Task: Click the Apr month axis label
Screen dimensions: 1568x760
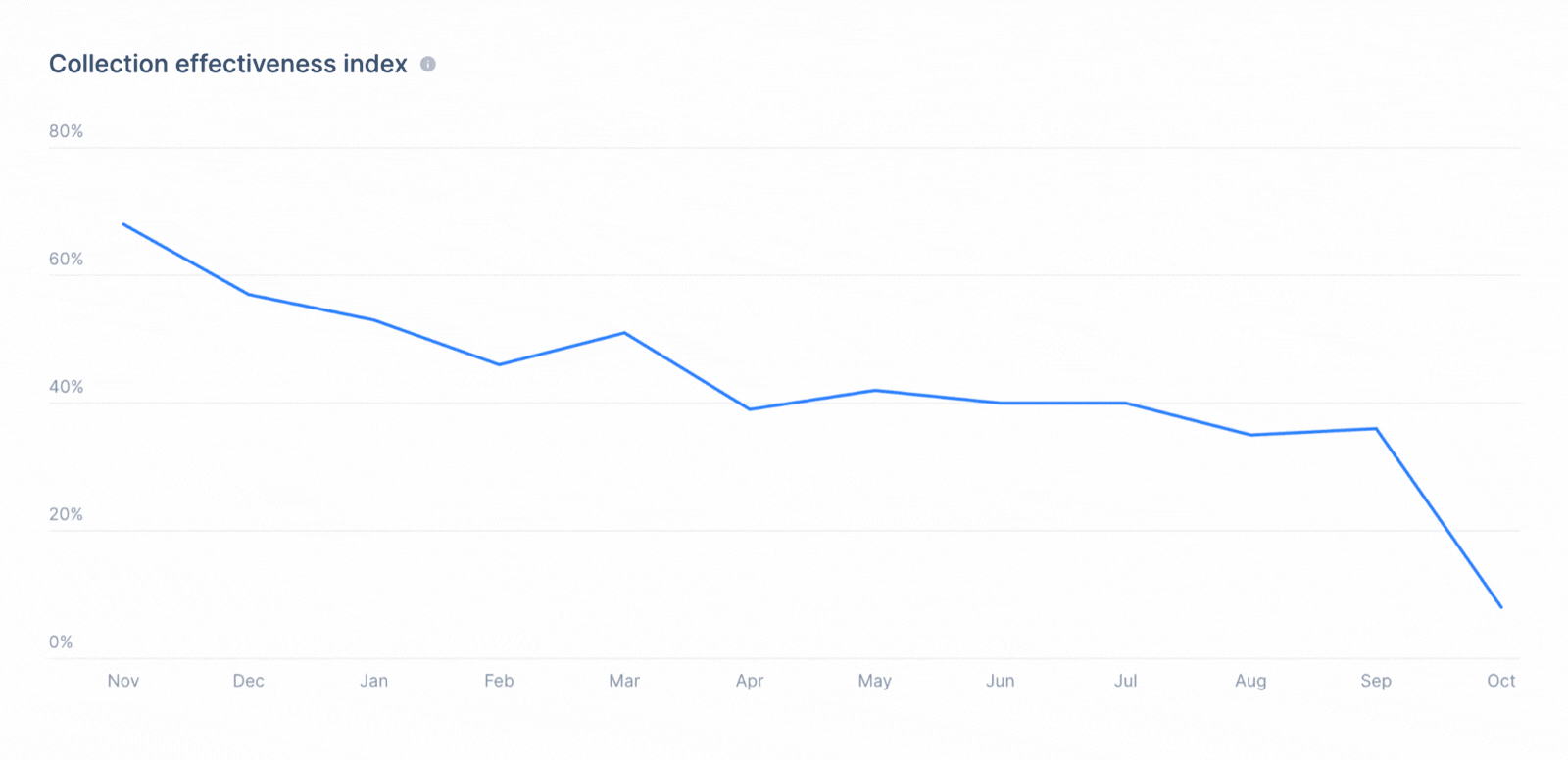Action: (750, 681)
